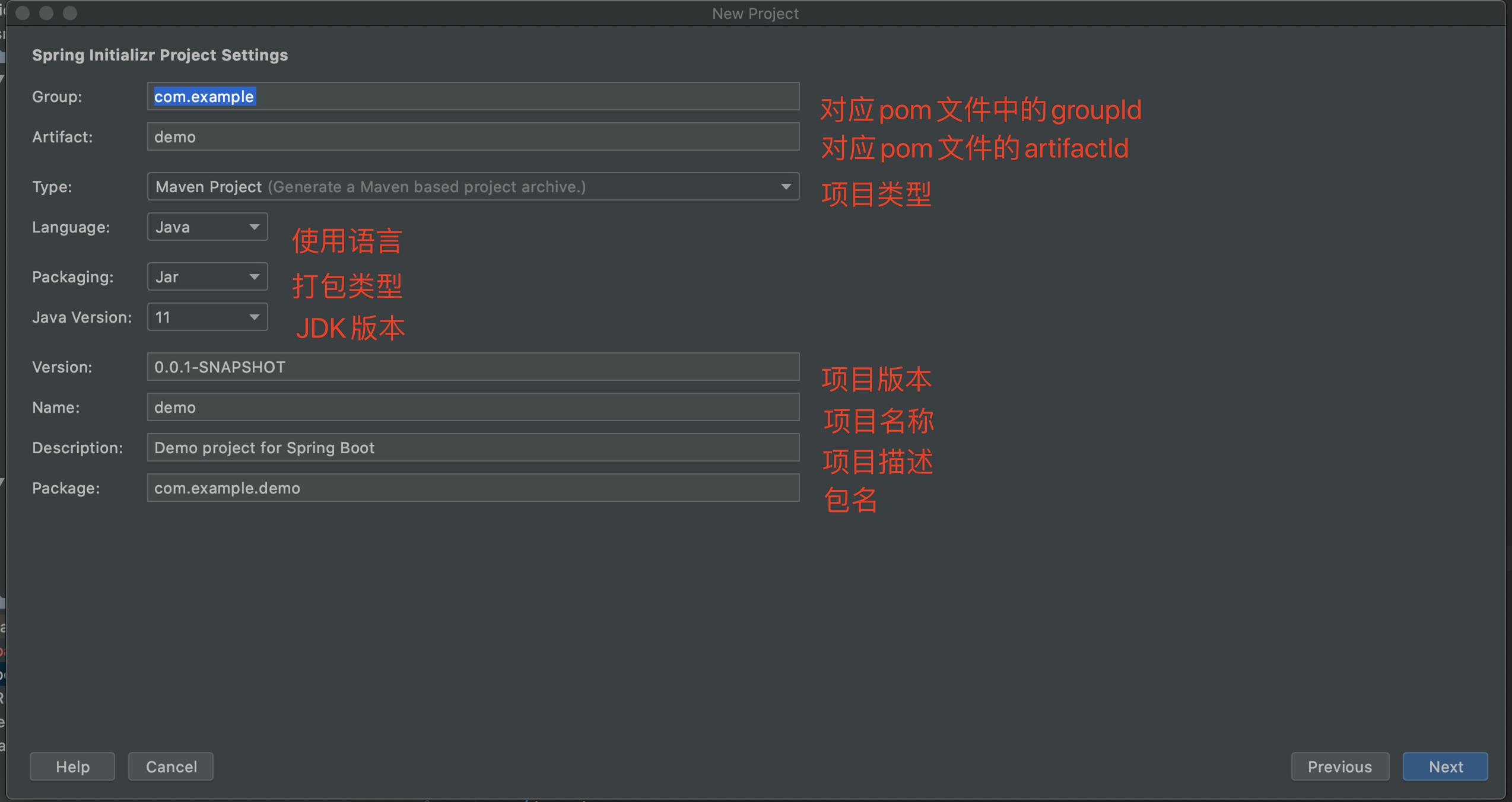Click the Description input field
The height and width of the screenshot is (802, 1512).
pyautogui.click(x=472, y=448)
